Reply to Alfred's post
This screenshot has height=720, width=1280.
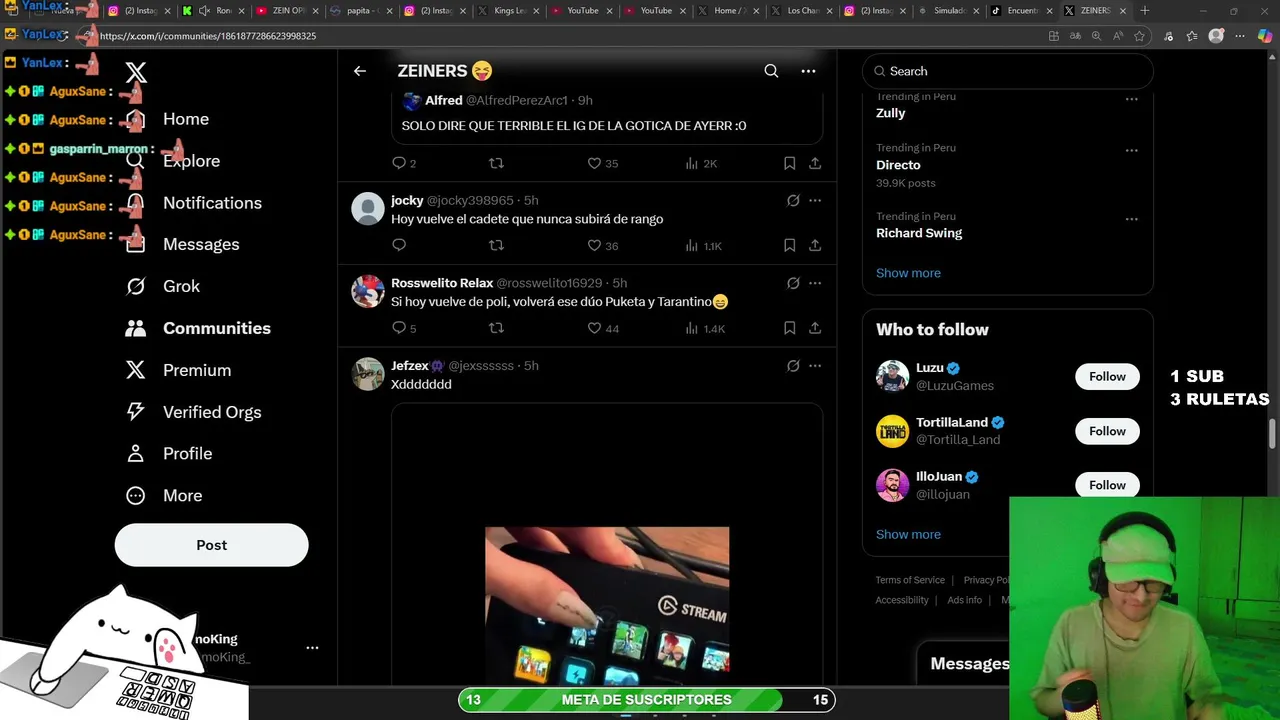(399, 163)
